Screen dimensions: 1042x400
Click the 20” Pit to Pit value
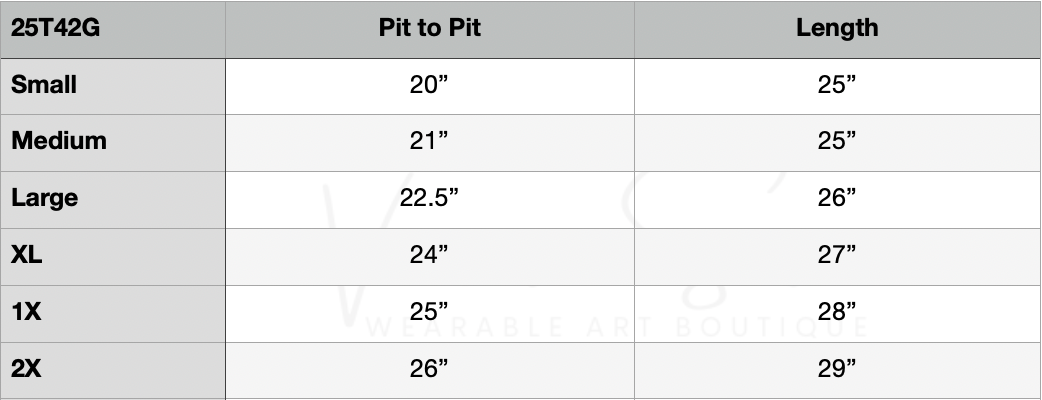(429, 85)
